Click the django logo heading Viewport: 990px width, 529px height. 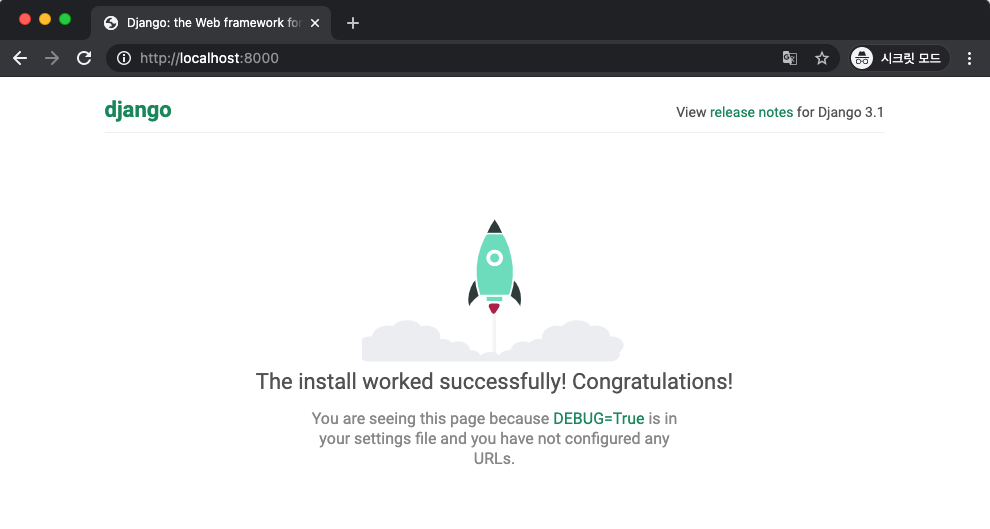pos(138,110)
